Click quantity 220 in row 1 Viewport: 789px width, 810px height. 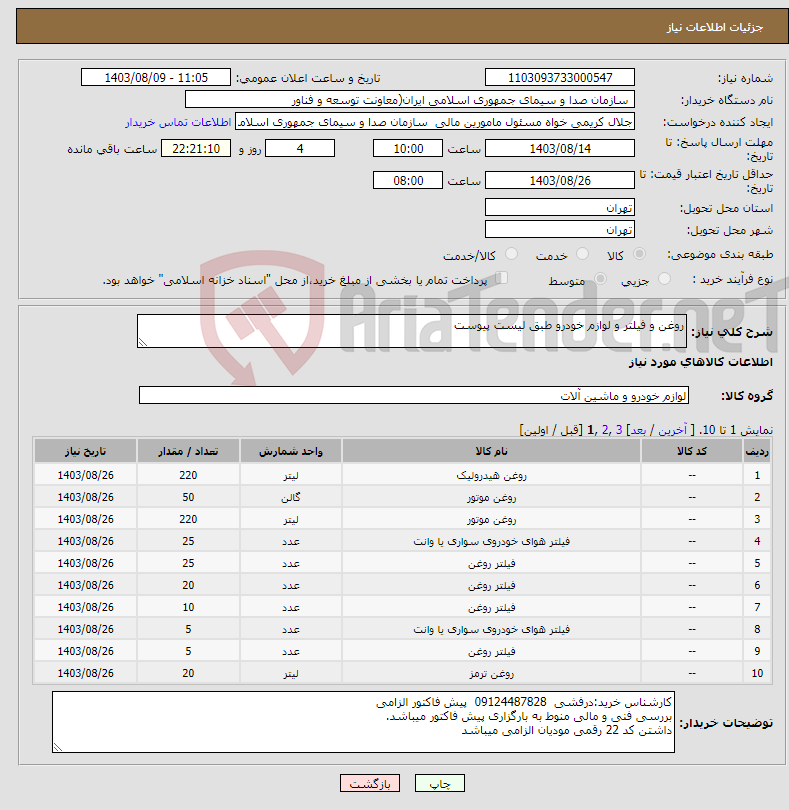click(188, 475)
